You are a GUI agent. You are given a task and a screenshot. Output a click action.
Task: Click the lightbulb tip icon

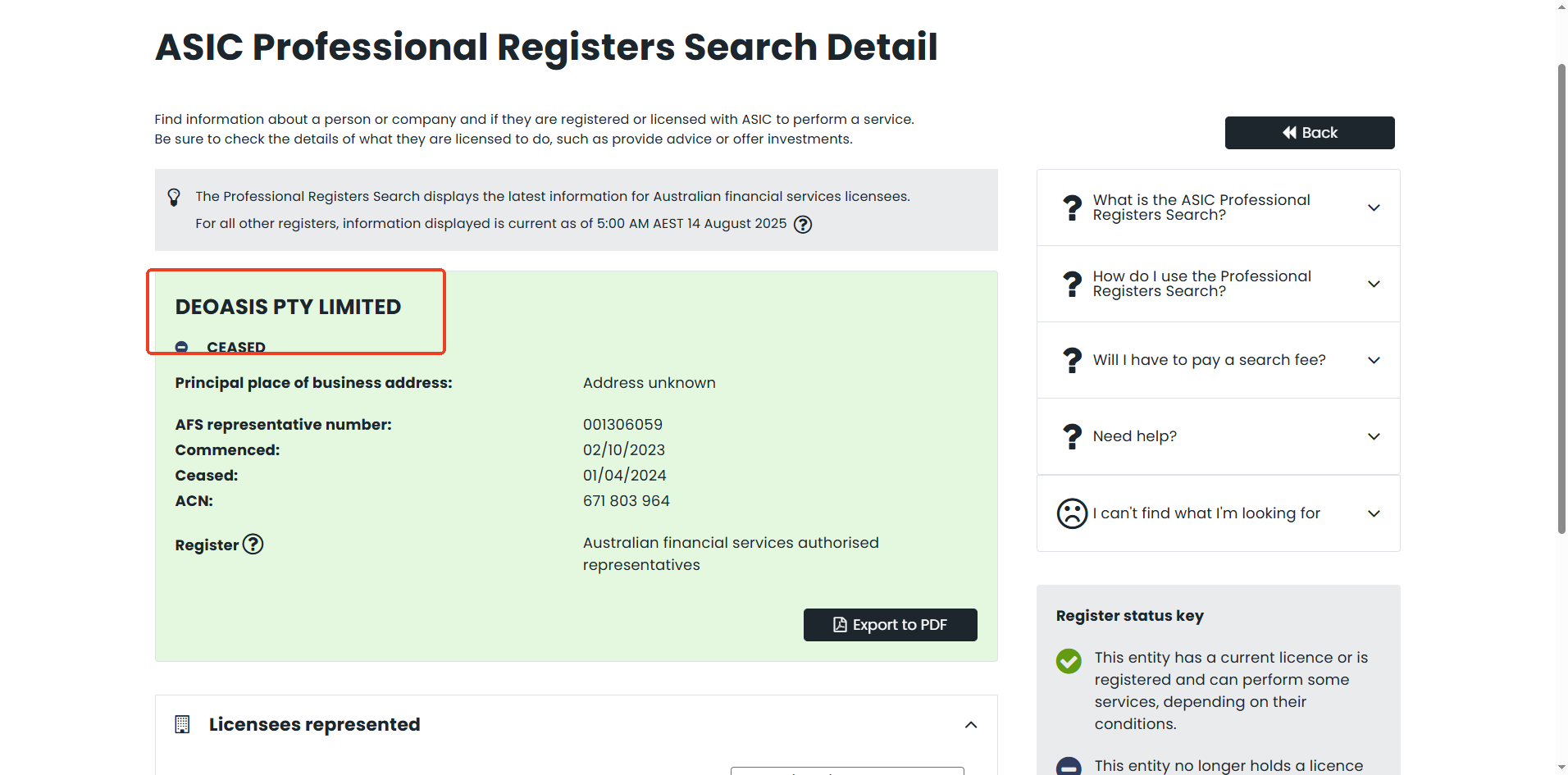(174, 198)
